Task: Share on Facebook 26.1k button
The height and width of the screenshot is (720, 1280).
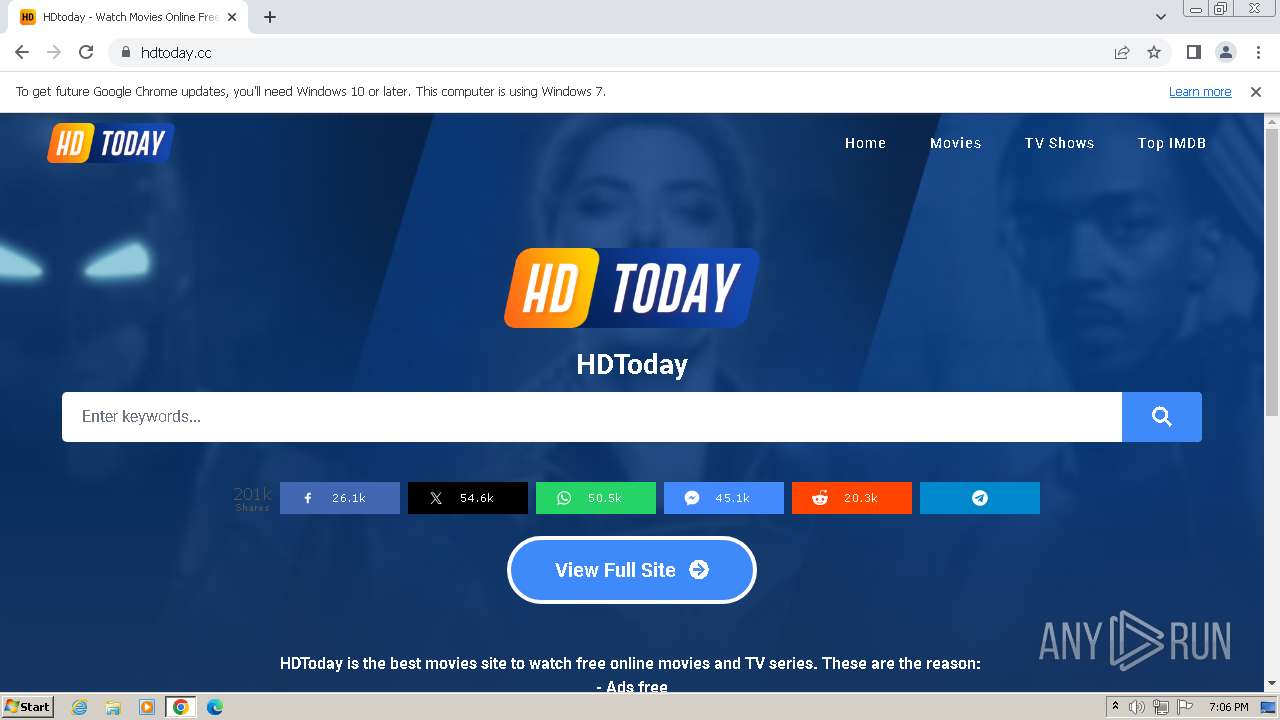Action: (x=340, y=498)
